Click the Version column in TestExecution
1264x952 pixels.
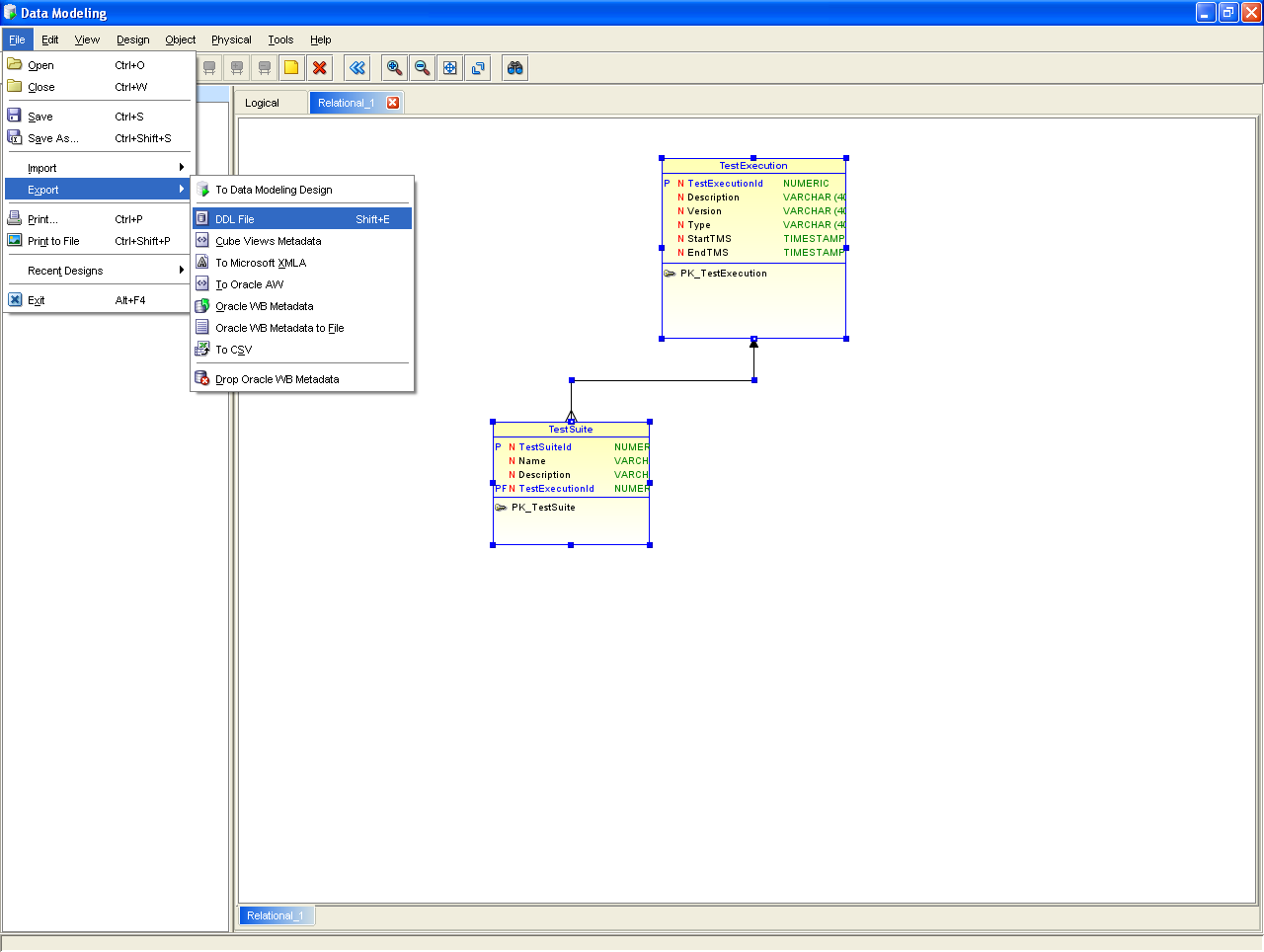click(704, 211)
